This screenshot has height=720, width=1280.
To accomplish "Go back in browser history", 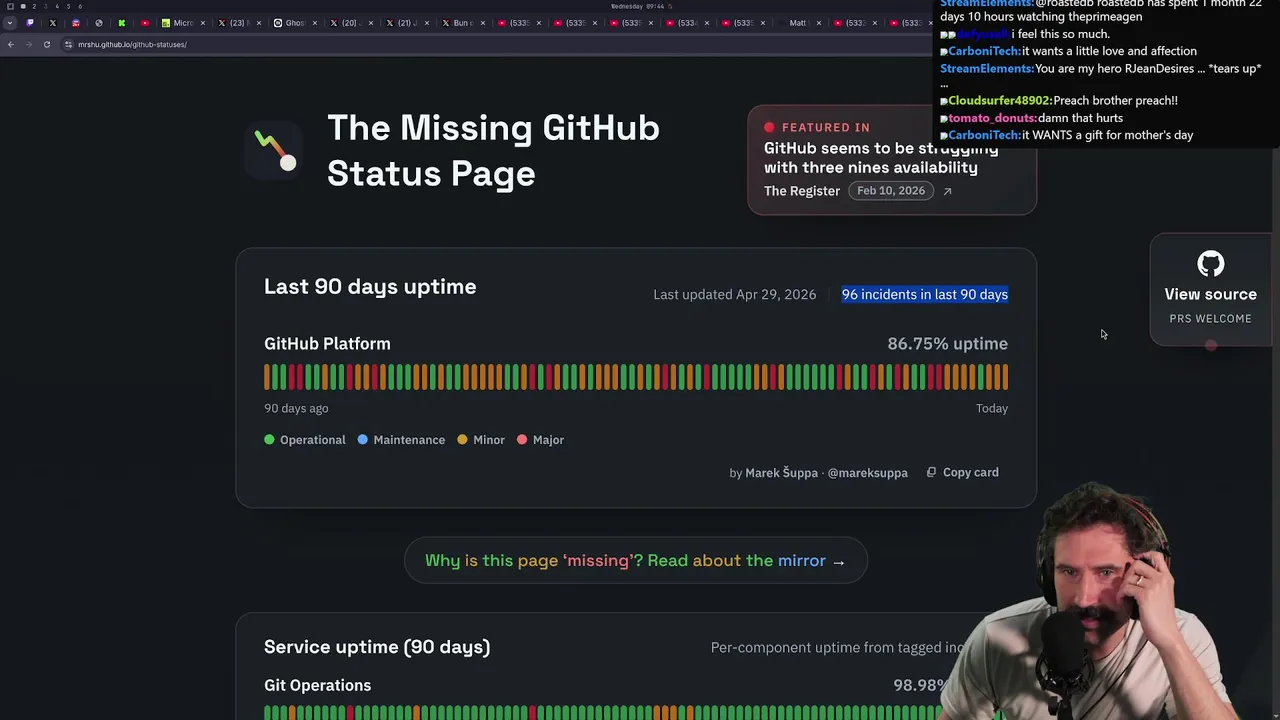I will point(10,44).
